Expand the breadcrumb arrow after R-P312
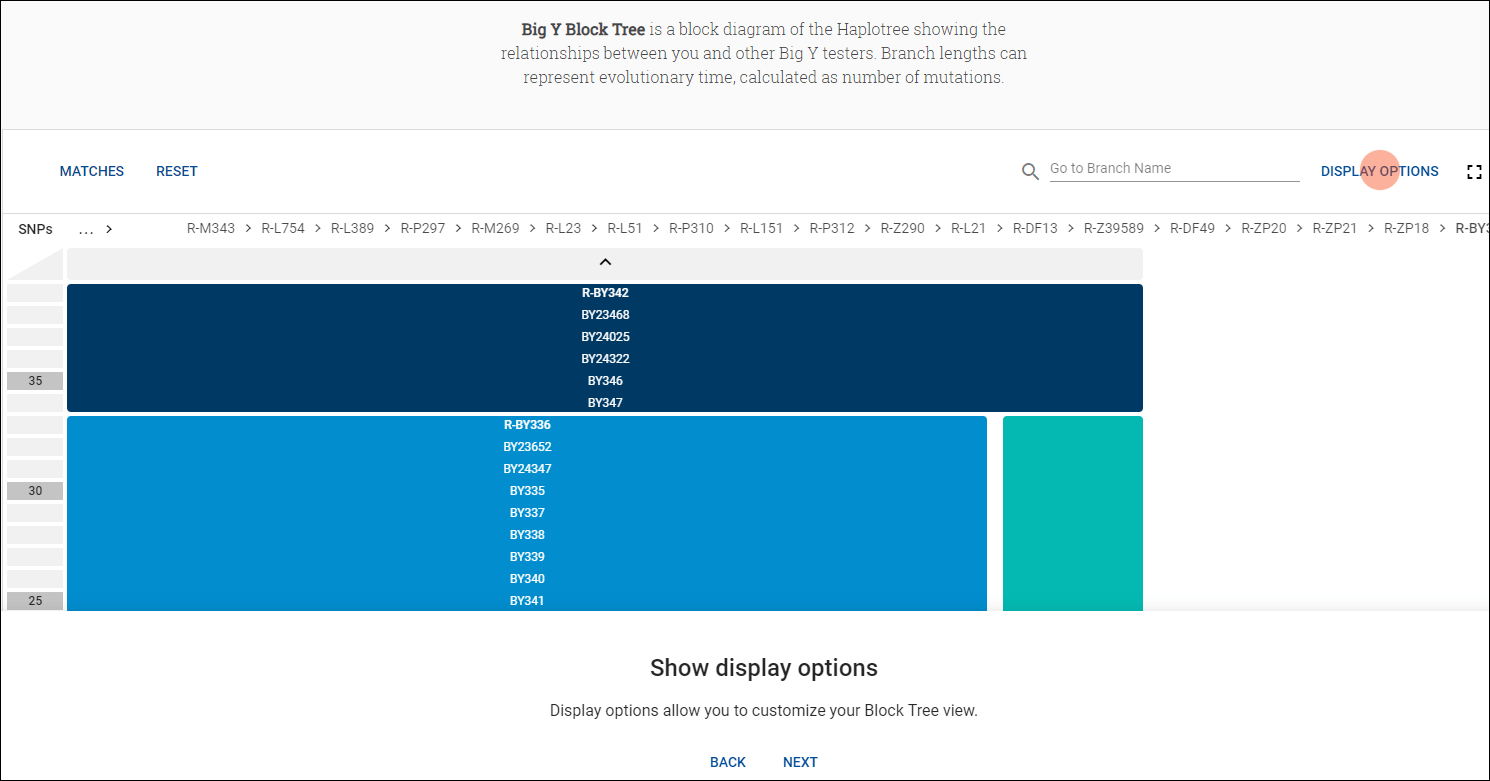Image resolution: width=1490 pixels, height=781 pixels. [865, 228]
